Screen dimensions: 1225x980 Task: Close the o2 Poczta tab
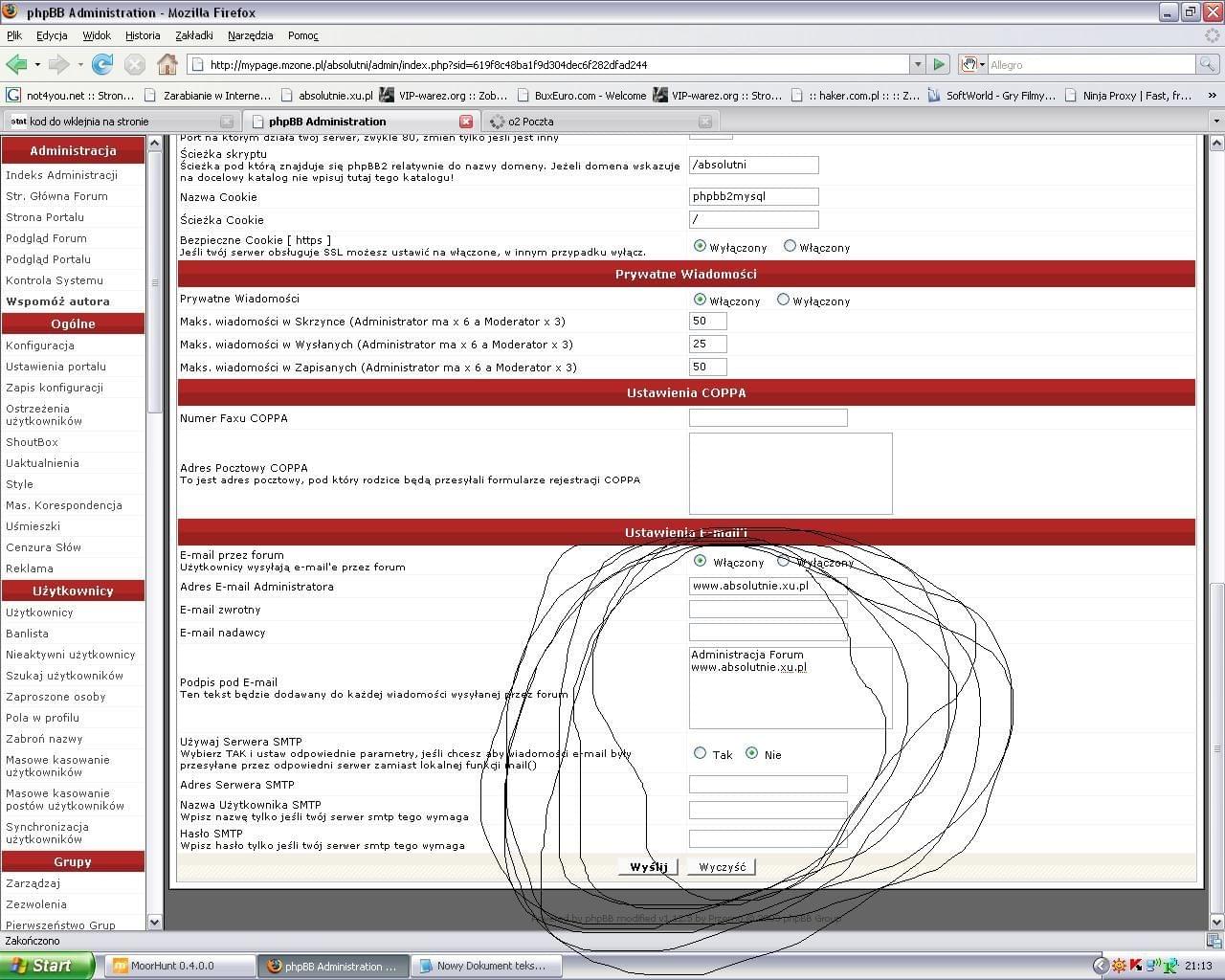pos(705,122)
